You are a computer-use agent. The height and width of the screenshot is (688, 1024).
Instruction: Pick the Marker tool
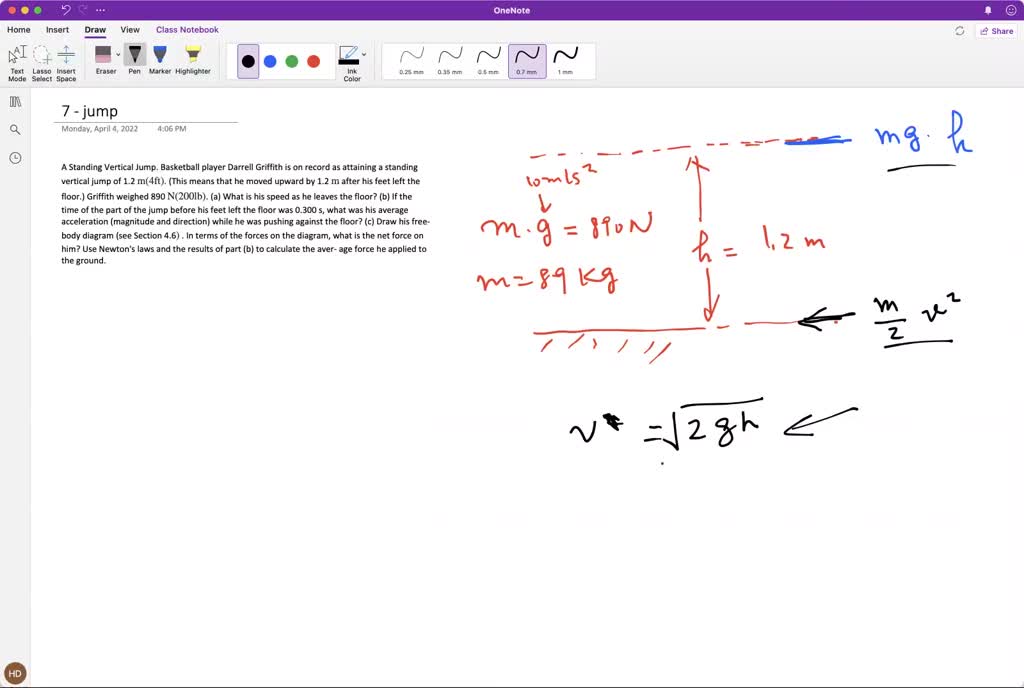(x=159, y=60)
